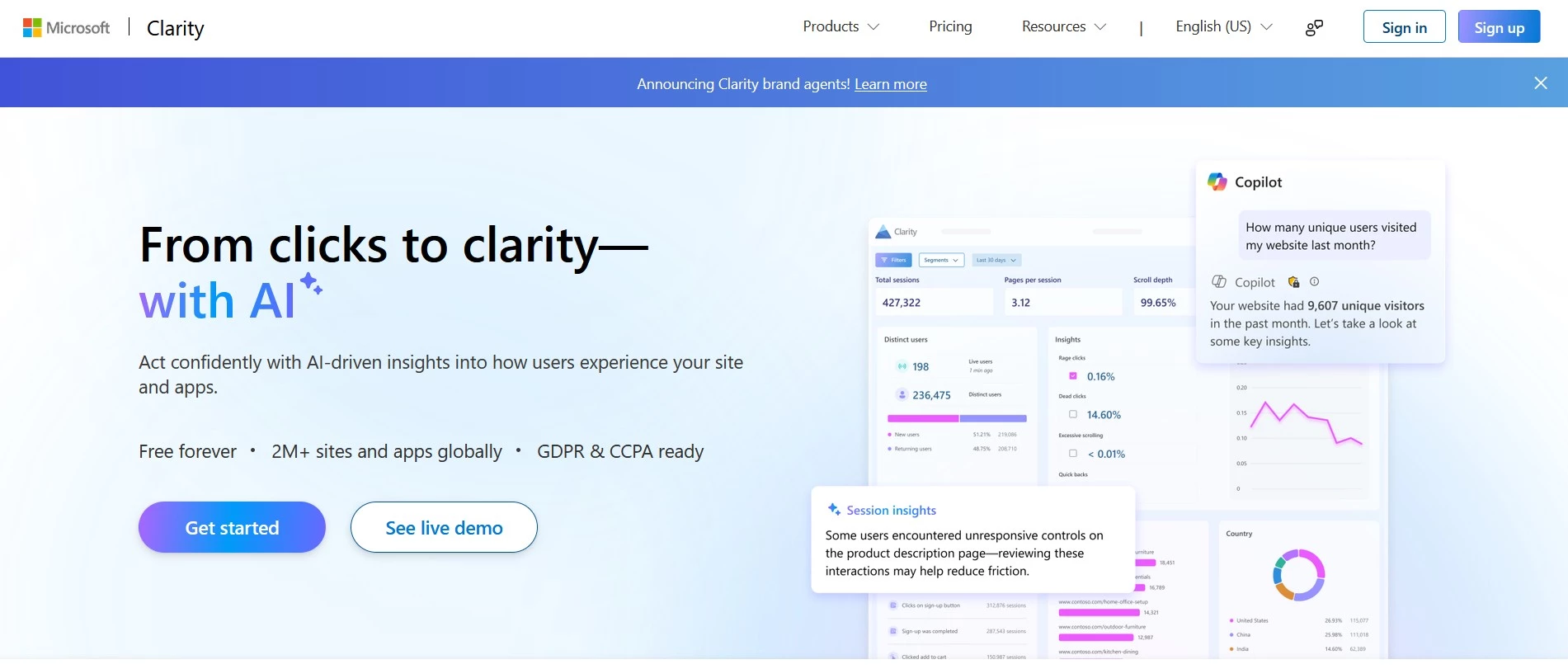
Task: Click the Get started button
Action: coord(232,527)
